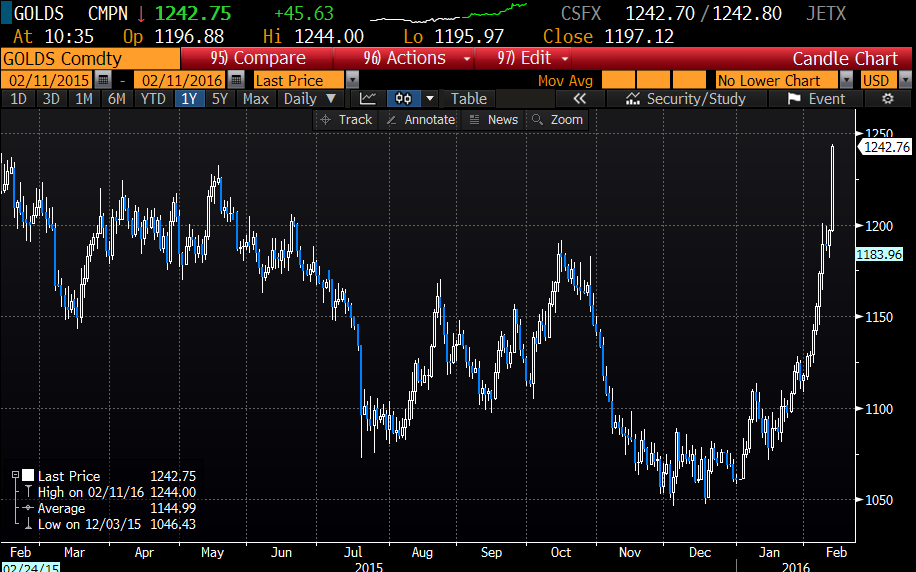Switch to the YTD time range

[153, 98]
